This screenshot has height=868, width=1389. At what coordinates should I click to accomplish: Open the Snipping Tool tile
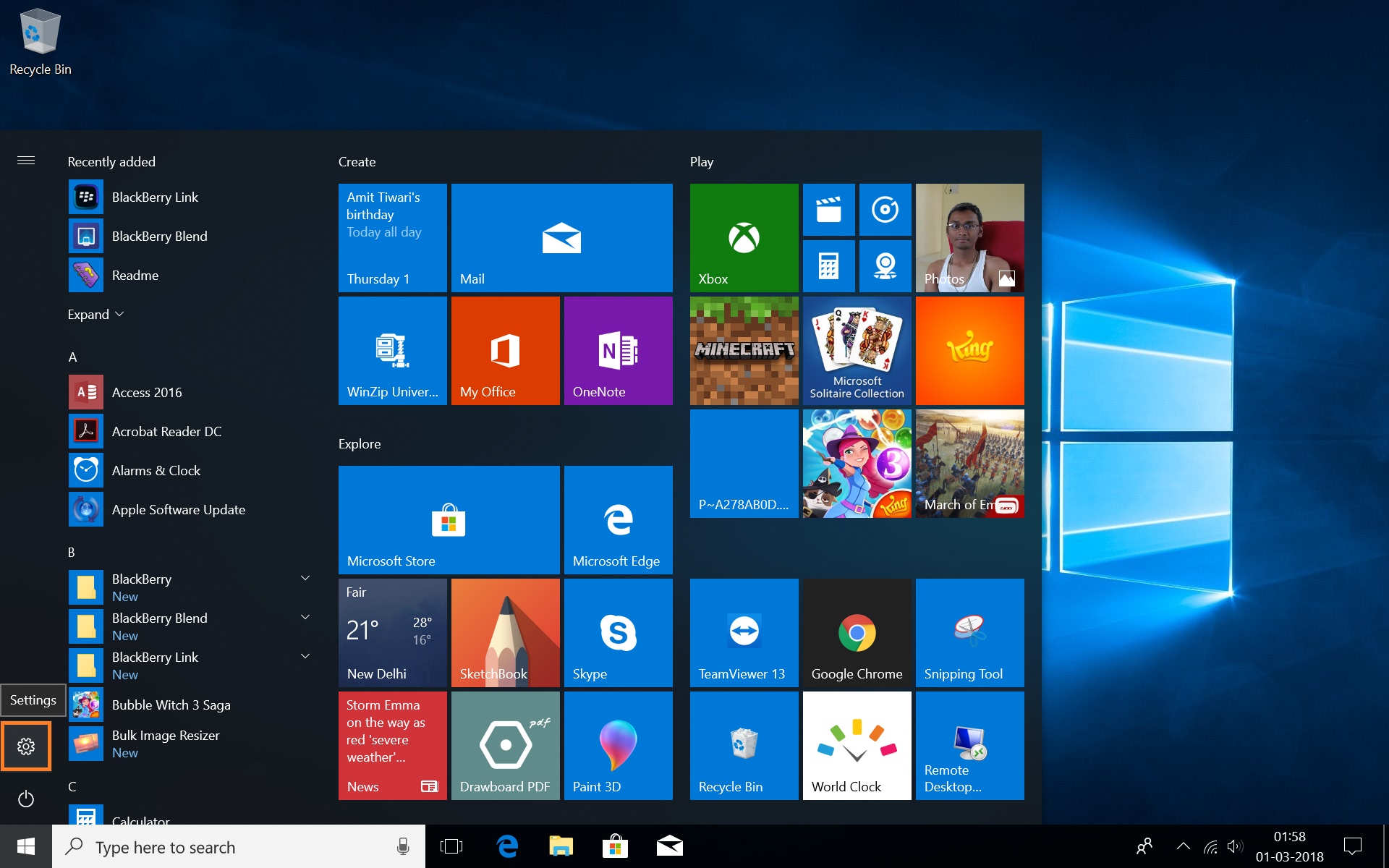pos(970,633)
